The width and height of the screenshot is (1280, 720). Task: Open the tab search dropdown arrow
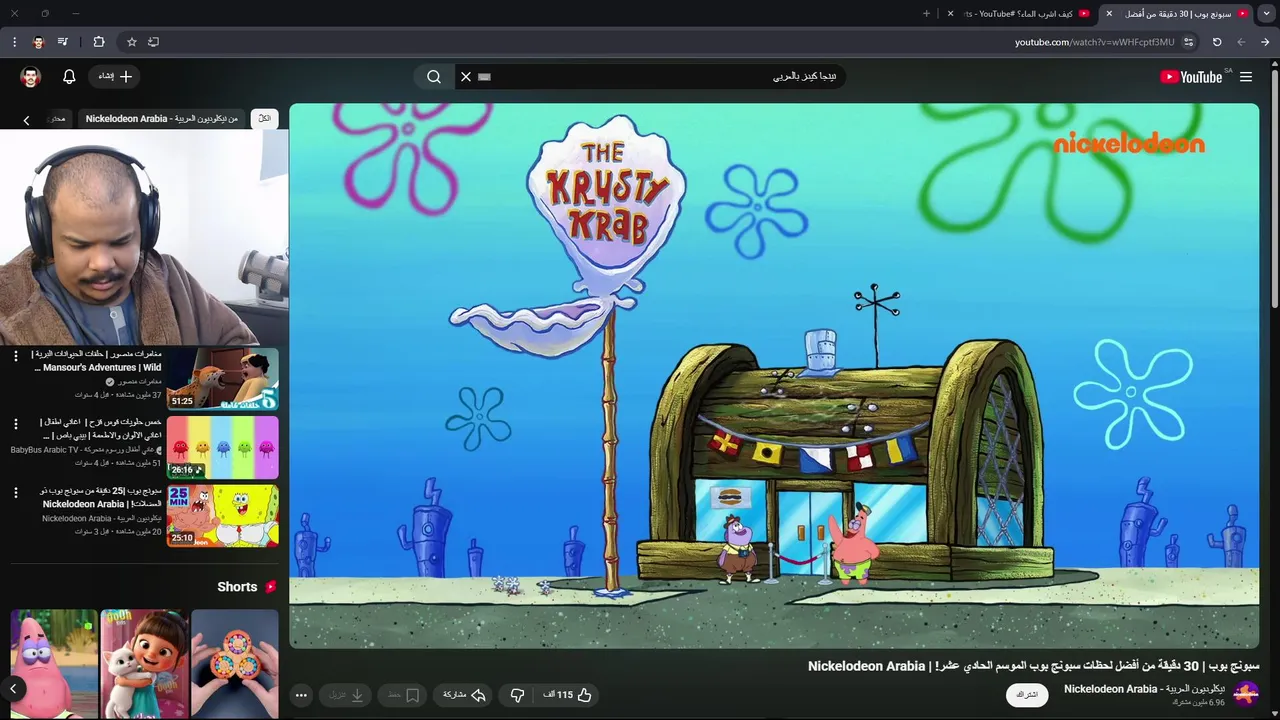point(1267,13)
